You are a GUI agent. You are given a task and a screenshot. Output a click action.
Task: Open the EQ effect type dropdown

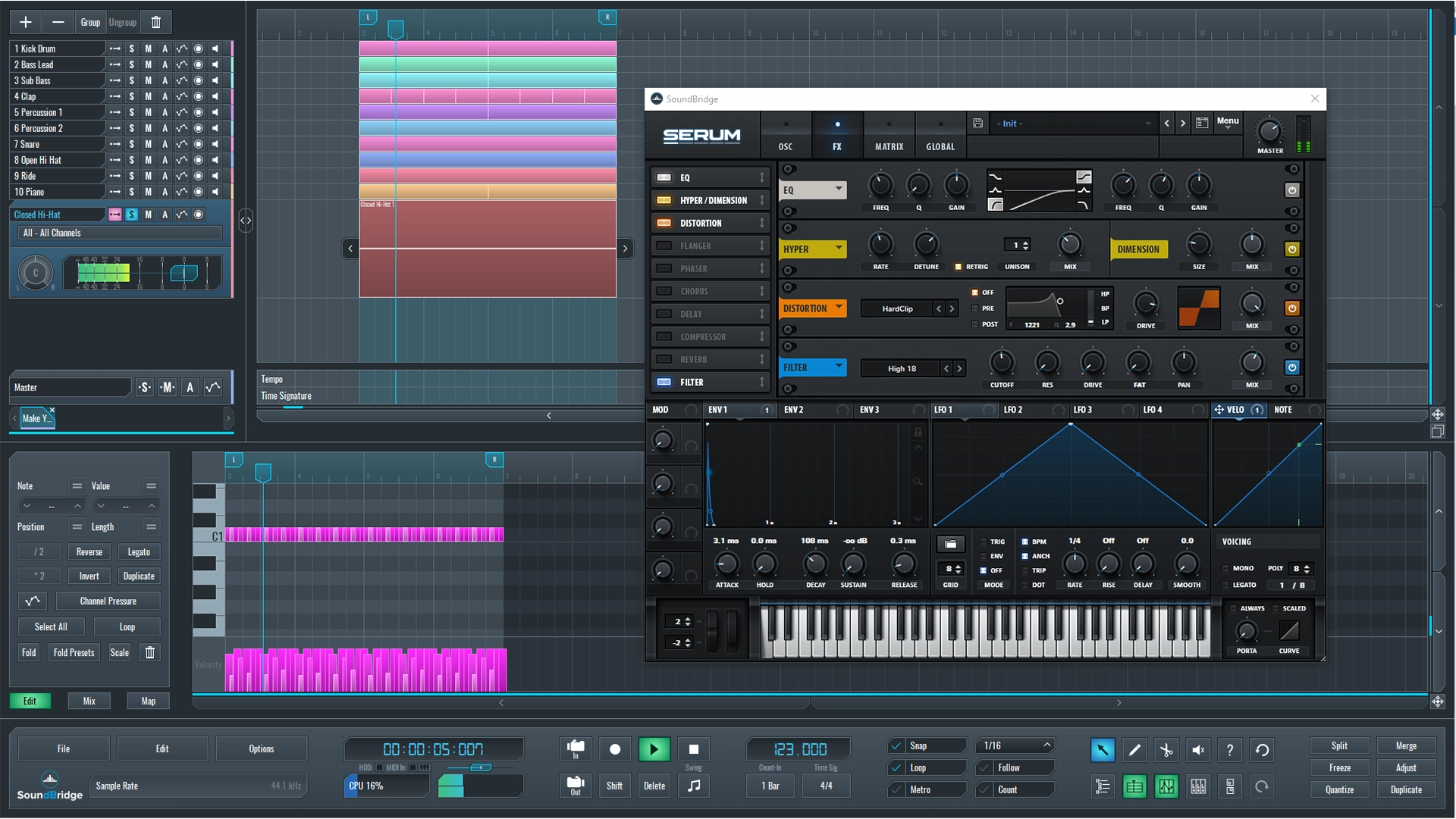pos(813,190)
